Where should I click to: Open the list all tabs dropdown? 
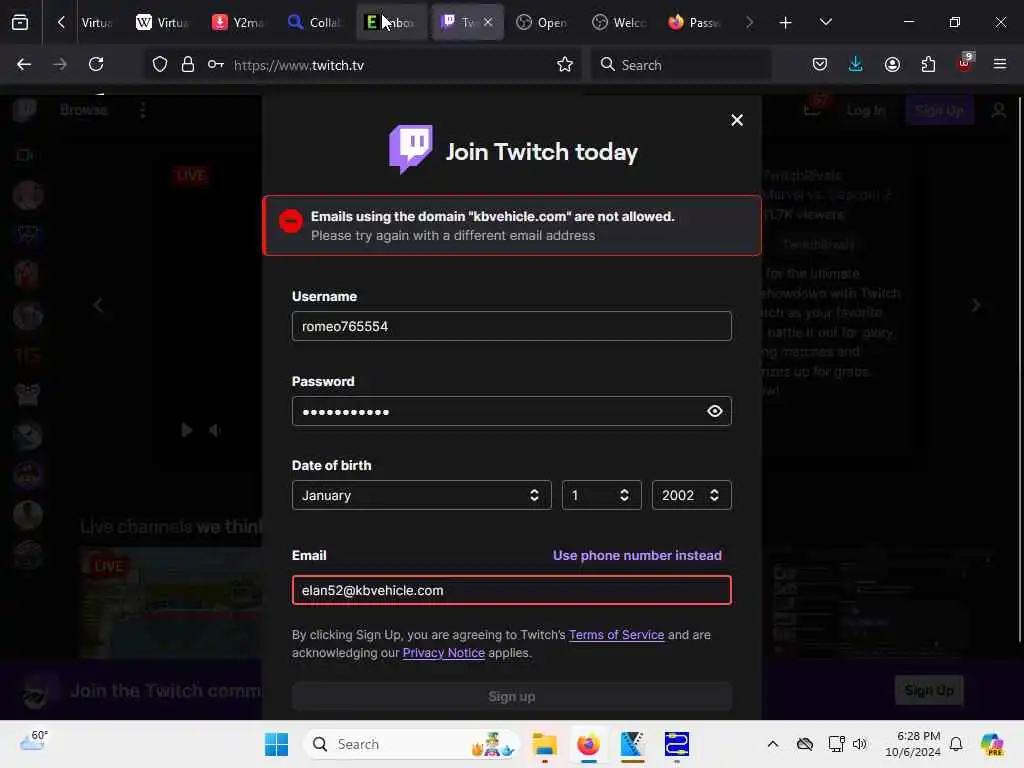[x=825, y=22]
